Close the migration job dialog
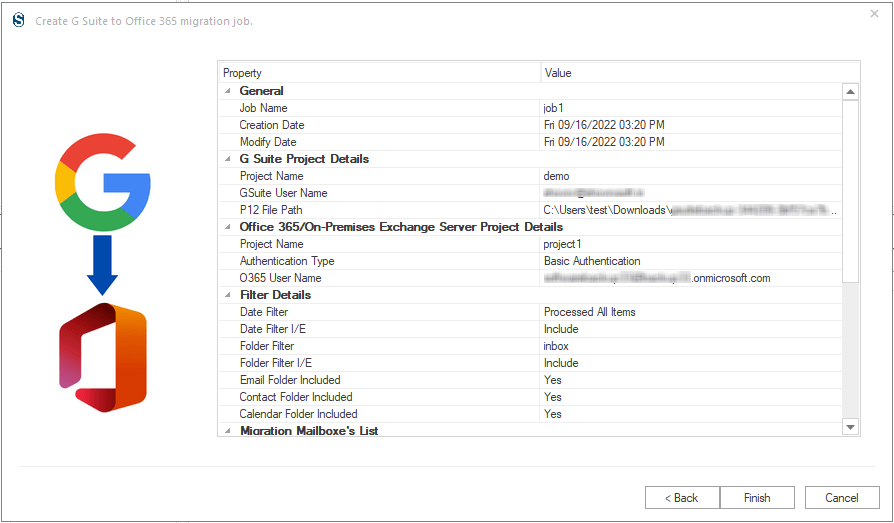The image size is (894, 523). tap(874, 14)
